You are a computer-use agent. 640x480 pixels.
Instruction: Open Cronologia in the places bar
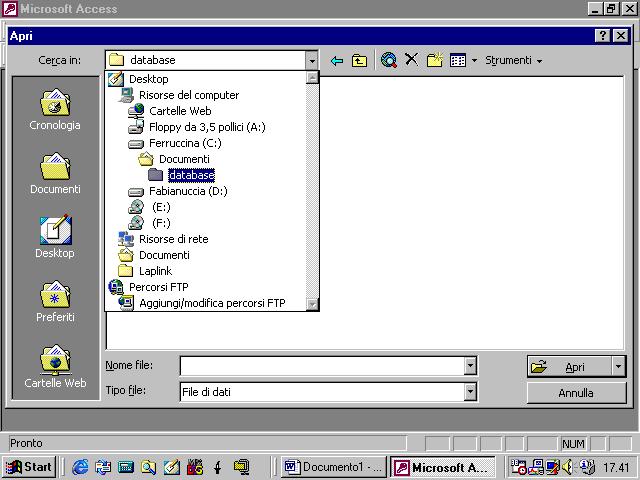coord(55,109)
